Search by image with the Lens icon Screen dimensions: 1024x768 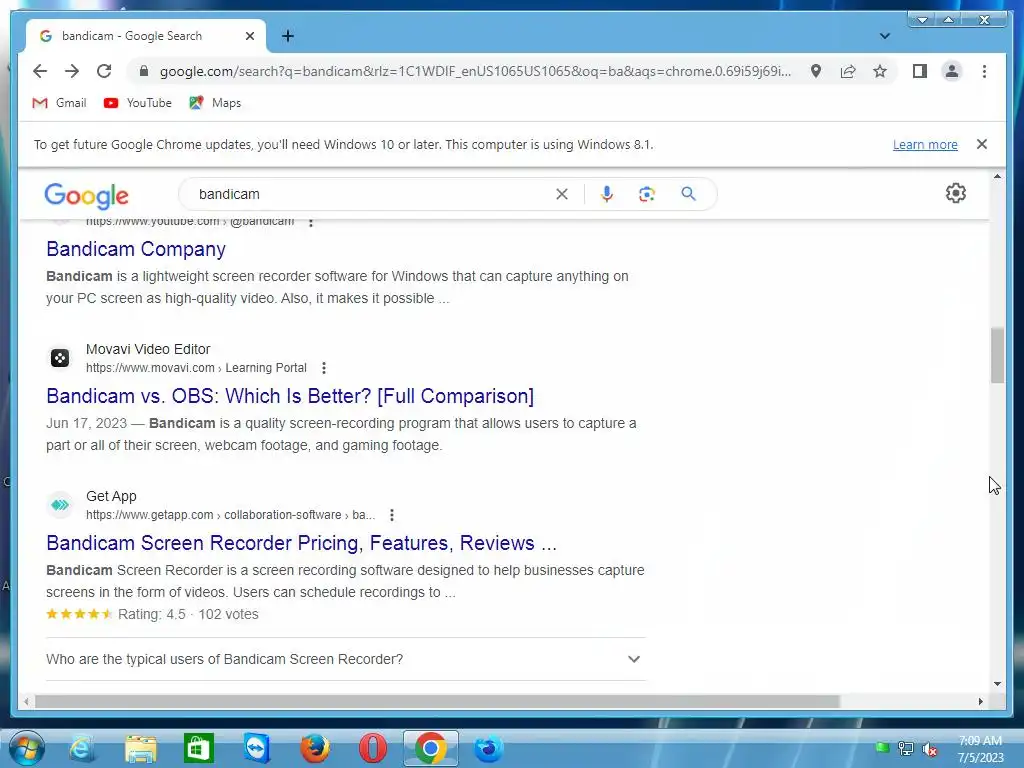(647, 194)
